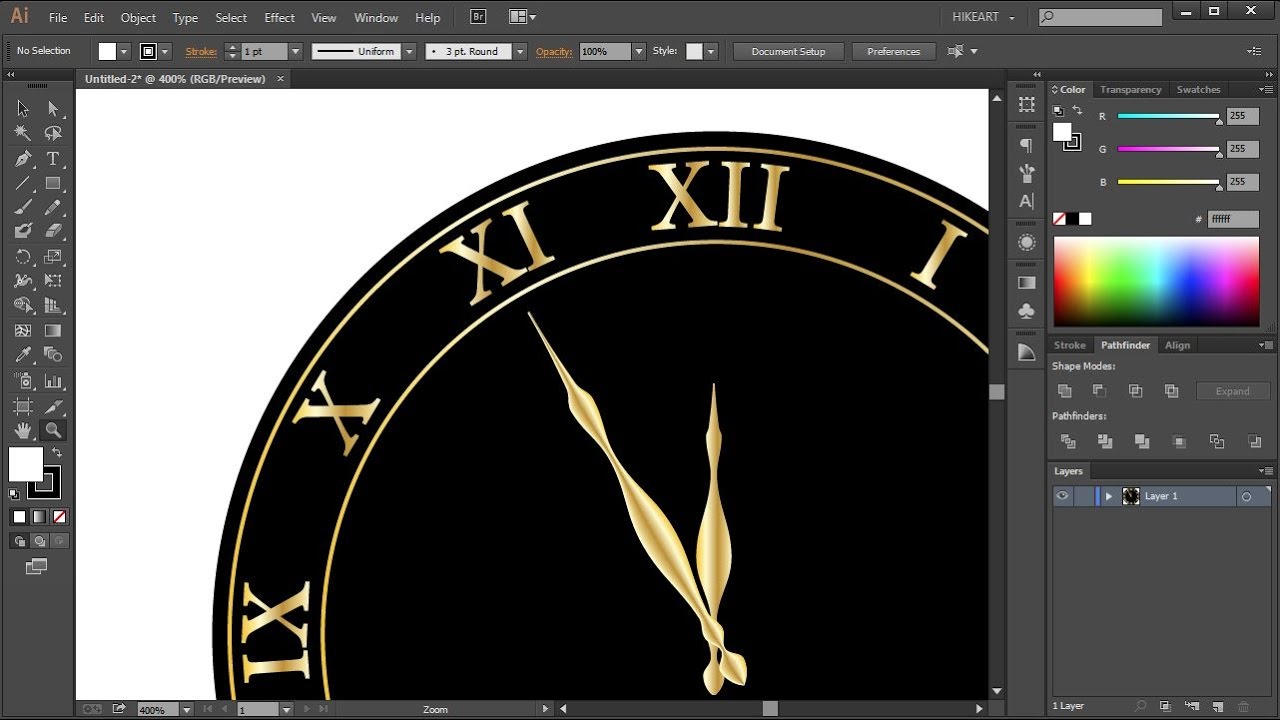The width and height of the screenshot is (1280, 720).
Task: Select the Magic Wand tool
Action: coord(23,133)
